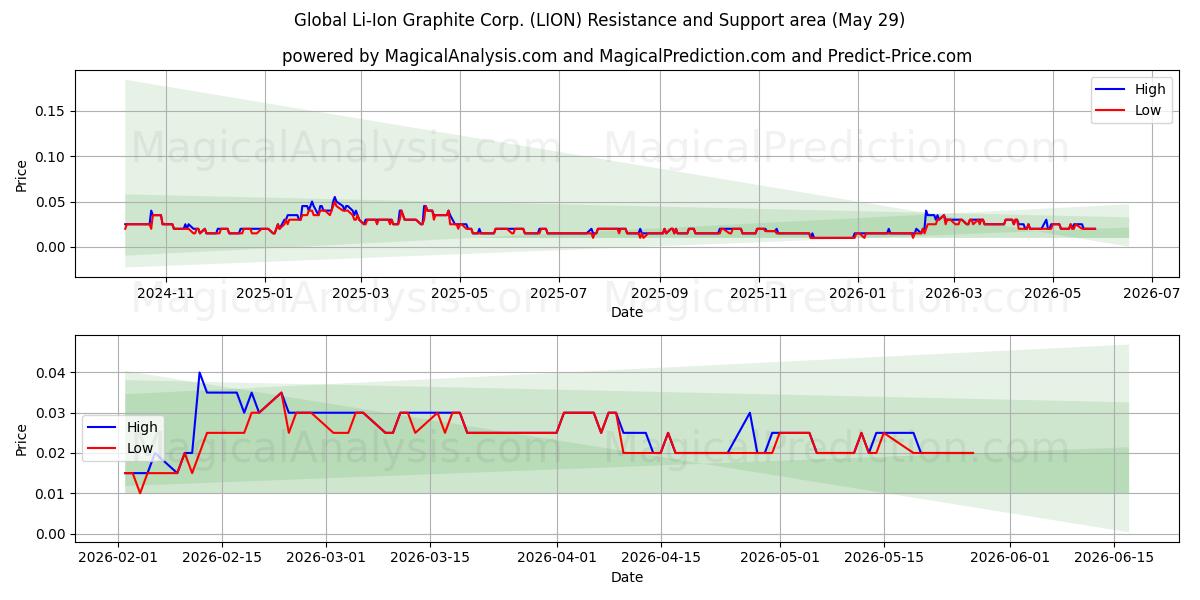Click the 2026-04-01 tick label on bottom chart
Image resolution: width=1200 pixels, height=600 pixels.
pos(556,558)
